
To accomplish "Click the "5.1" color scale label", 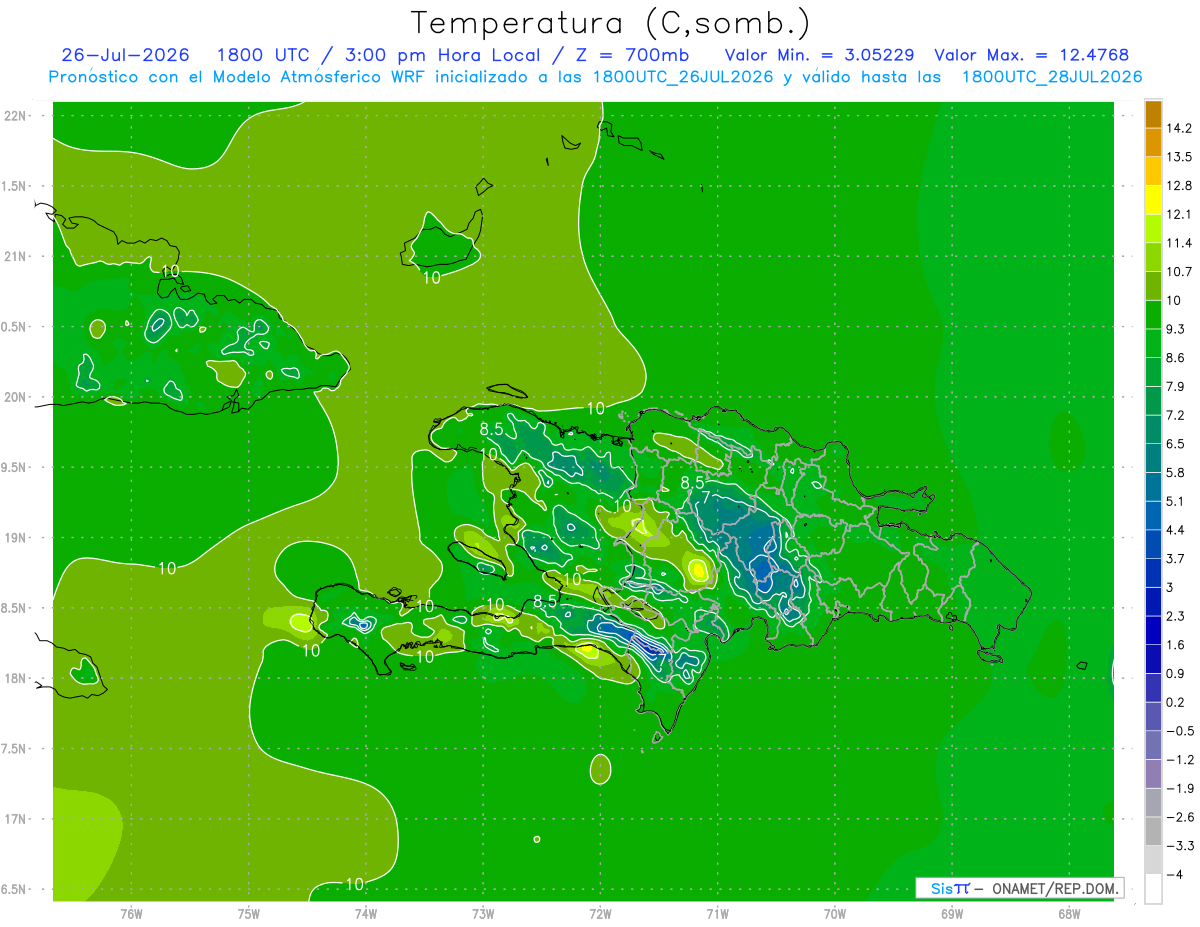I will tap(1177, 501).
